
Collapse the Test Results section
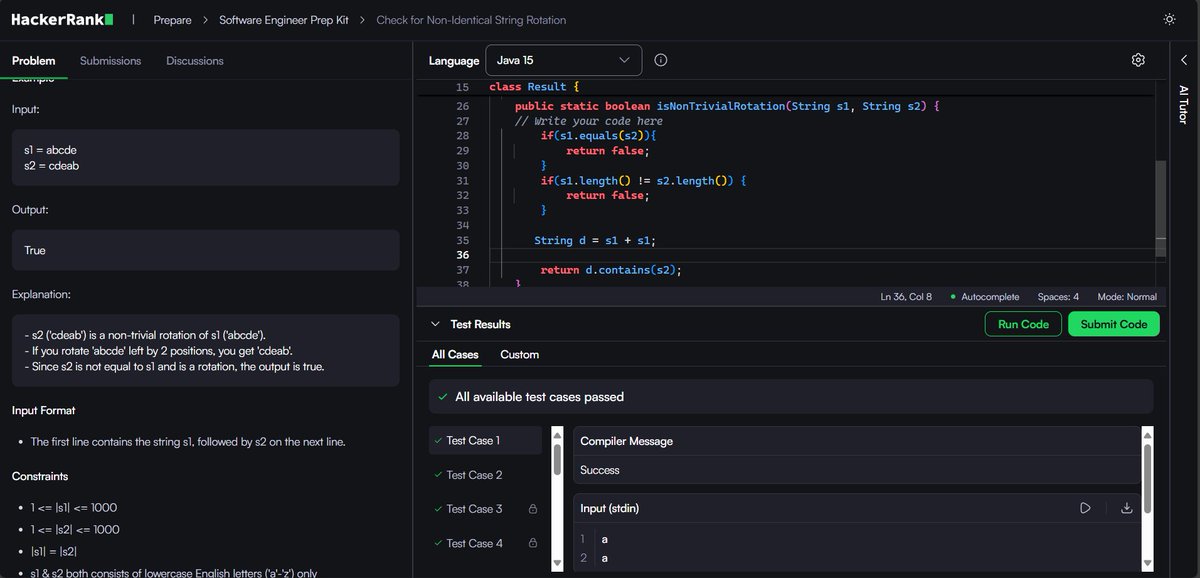click(434, 323)
